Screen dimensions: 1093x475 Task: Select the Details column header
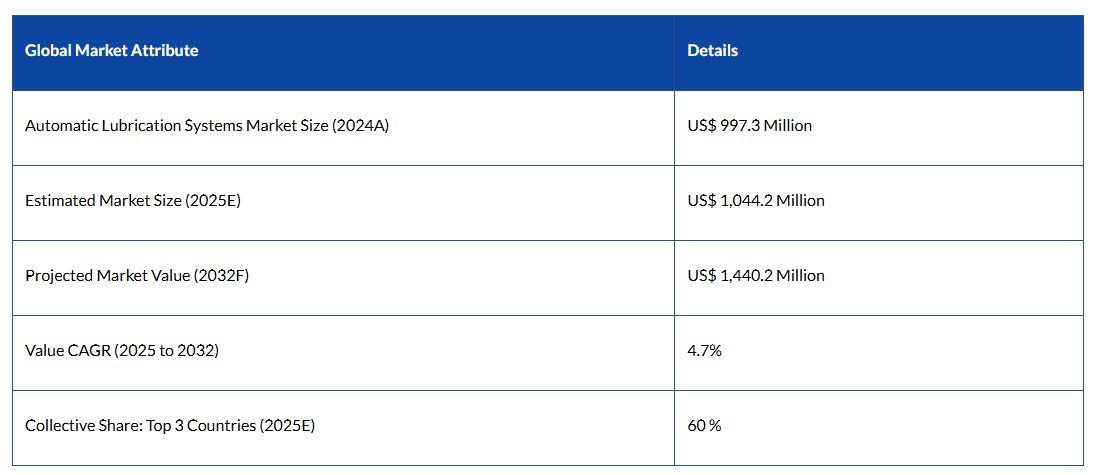[x=712, y=50]
